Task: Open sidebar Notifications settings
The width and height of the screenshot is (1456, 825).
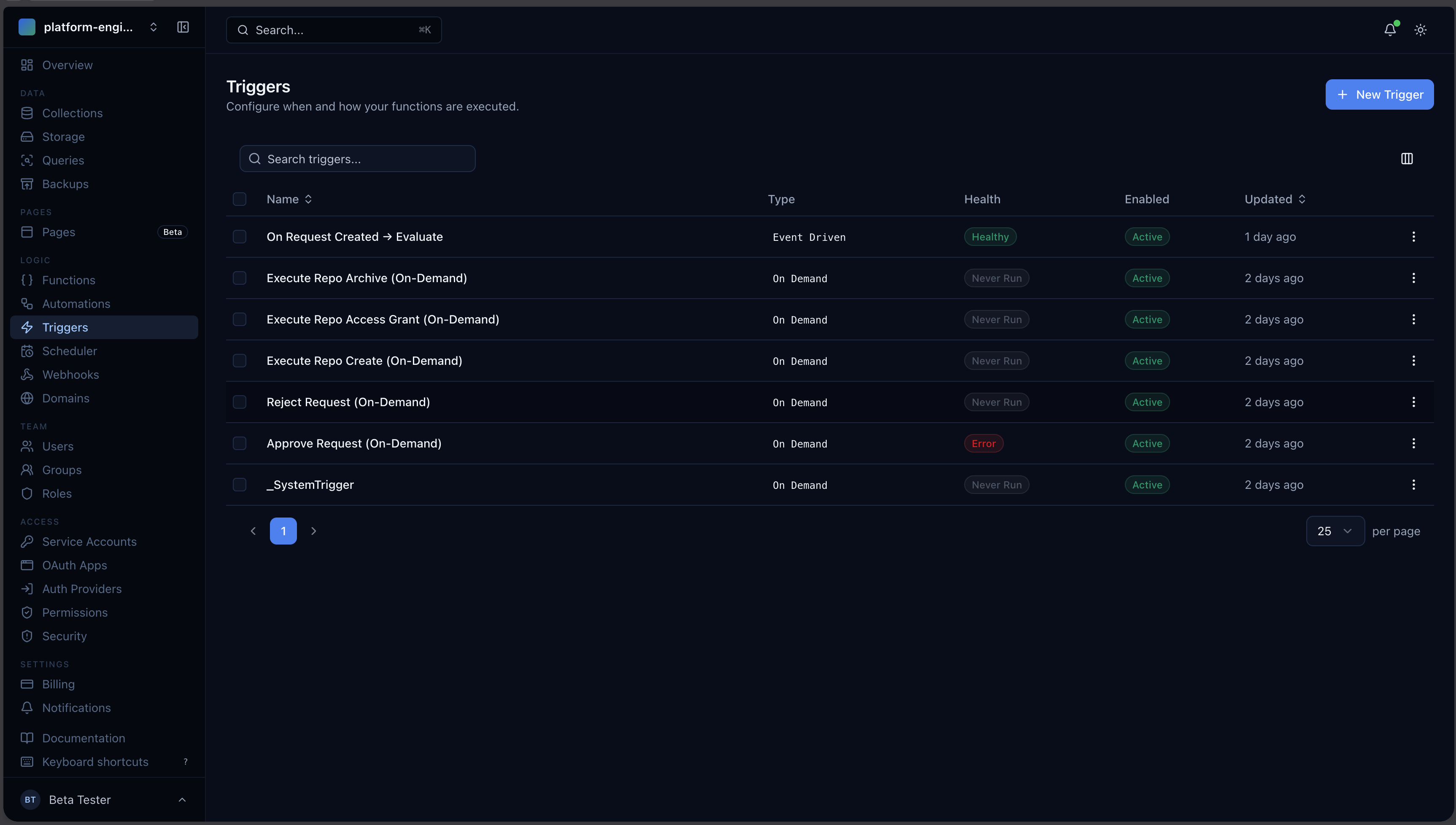Action: point(104,708)
